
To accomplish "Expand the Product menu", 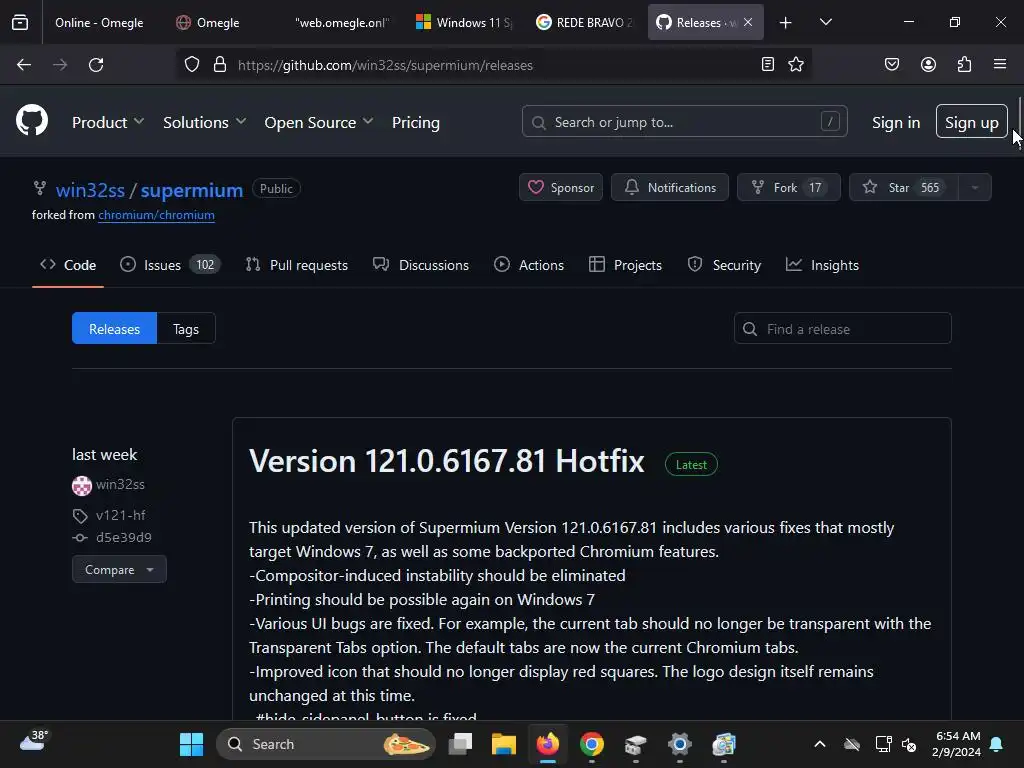I will point(108,122).
